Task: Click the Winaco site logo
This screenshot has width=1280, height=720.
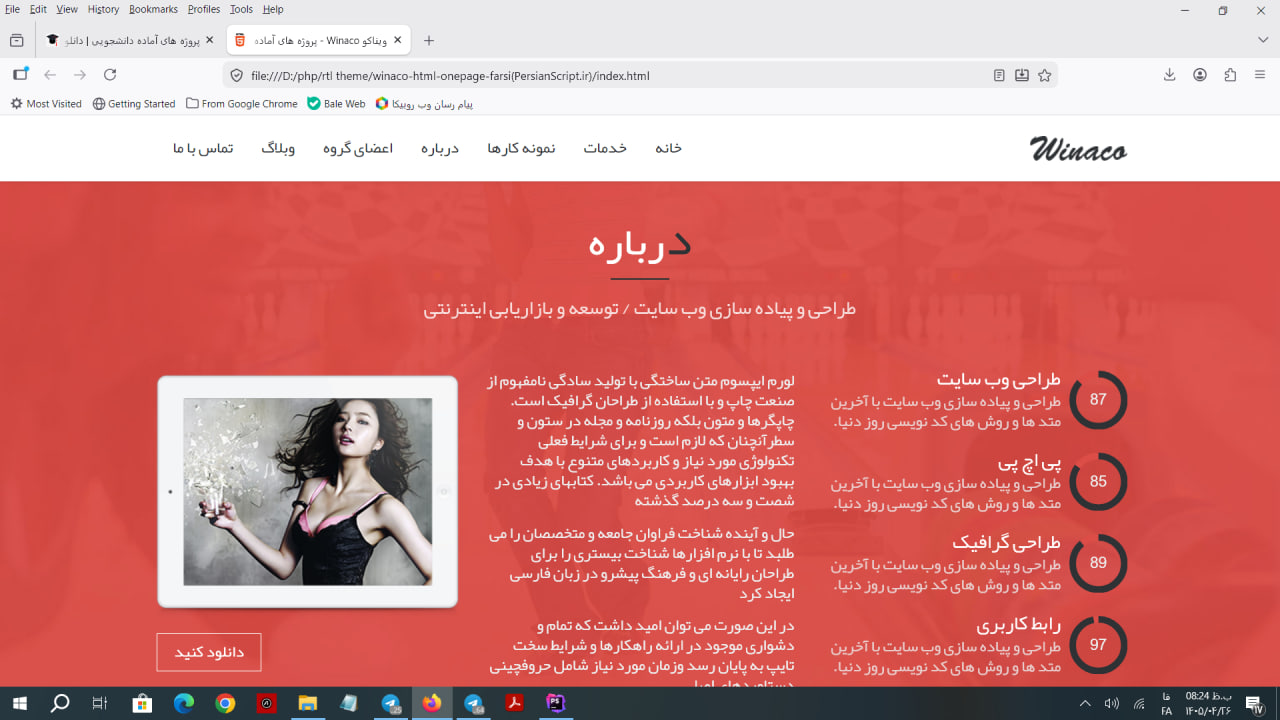Action: (1078, 149)
